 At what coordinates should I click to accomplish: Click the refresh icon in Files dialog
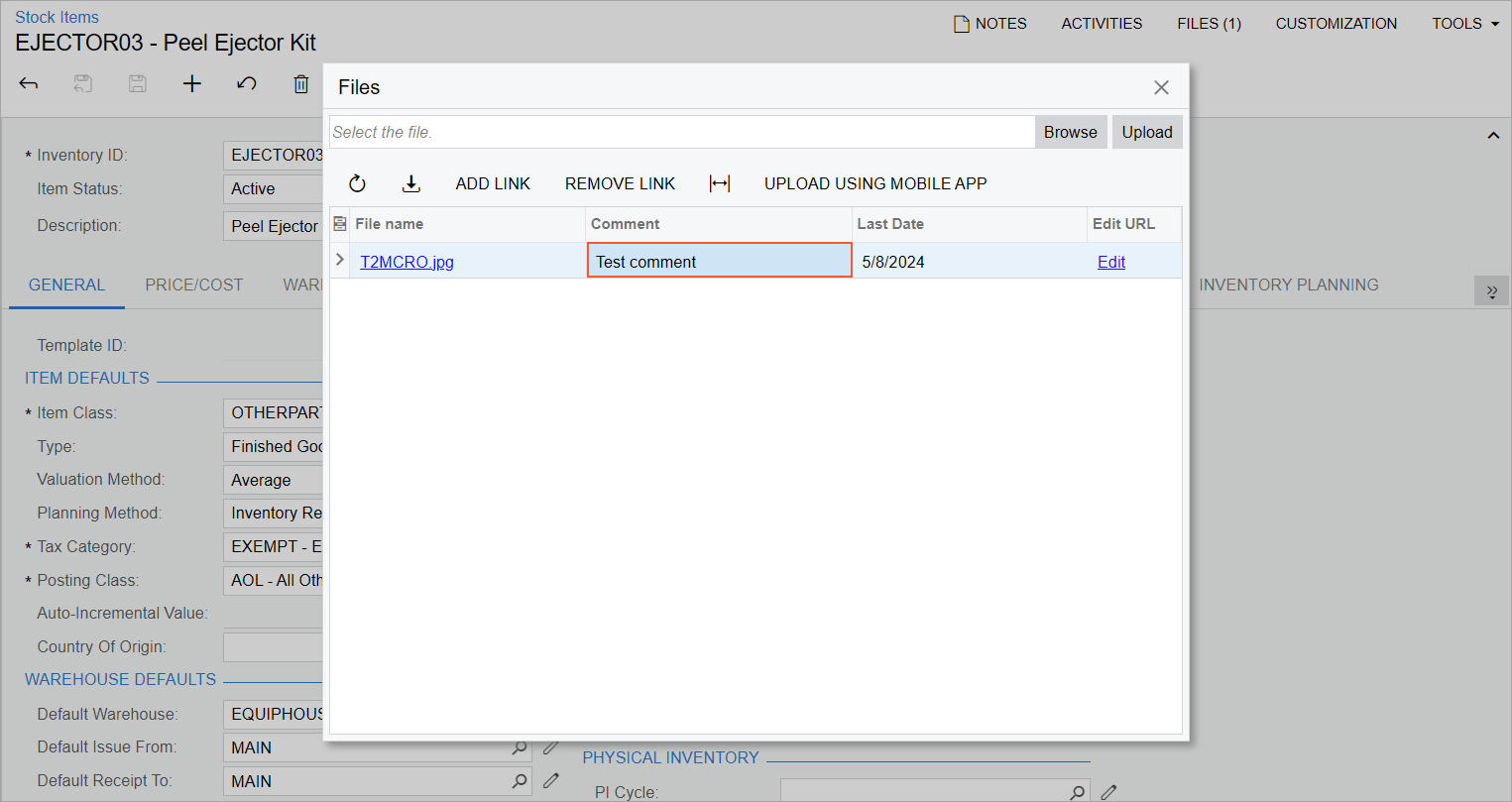coord(357,183)
